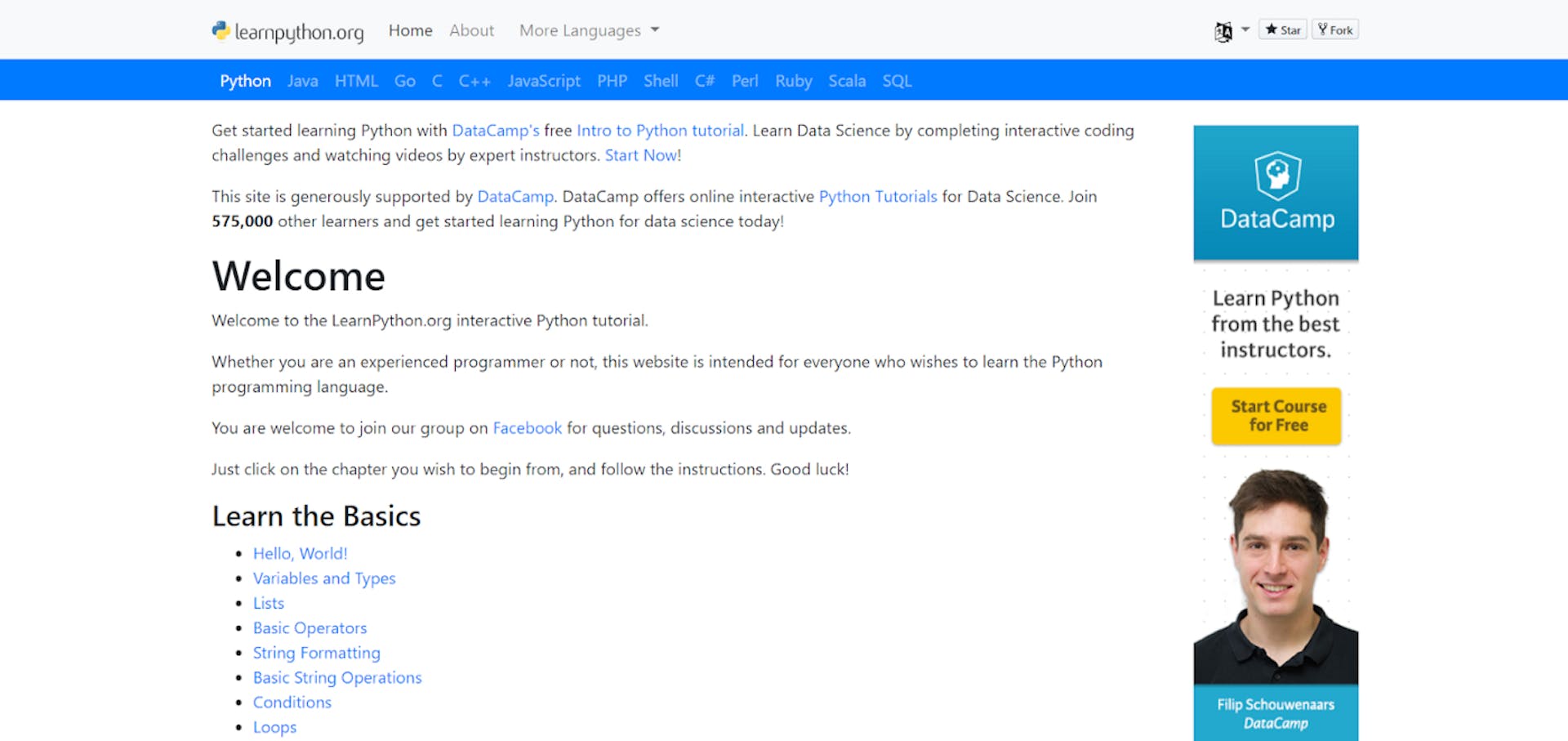The height and width of the screenshot is (741, 1568).
Task: Click the caret next to the translation icon
Action: 1245,29
